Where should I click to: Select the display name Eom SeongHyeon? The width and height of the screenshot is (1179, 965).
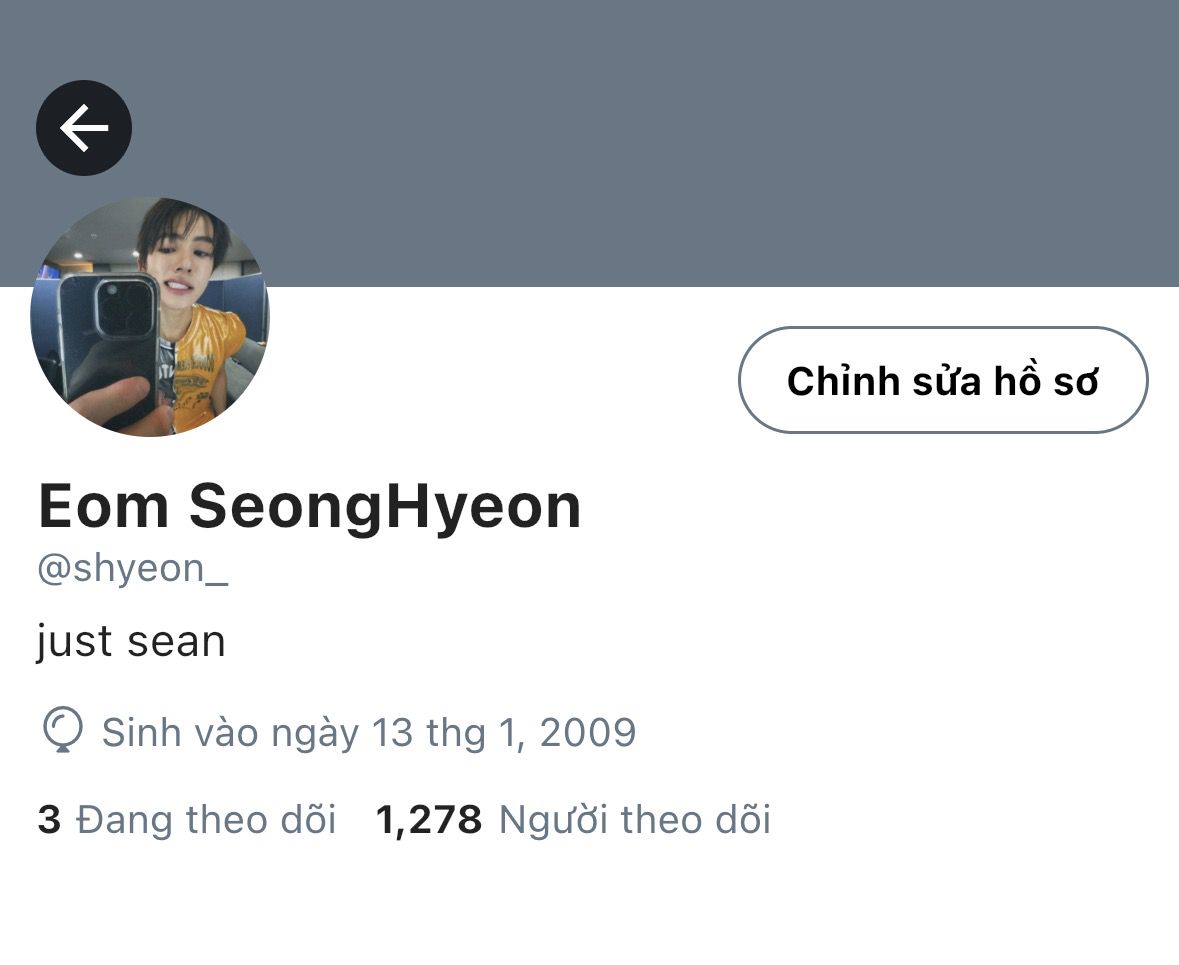click(x=309, y=507)
